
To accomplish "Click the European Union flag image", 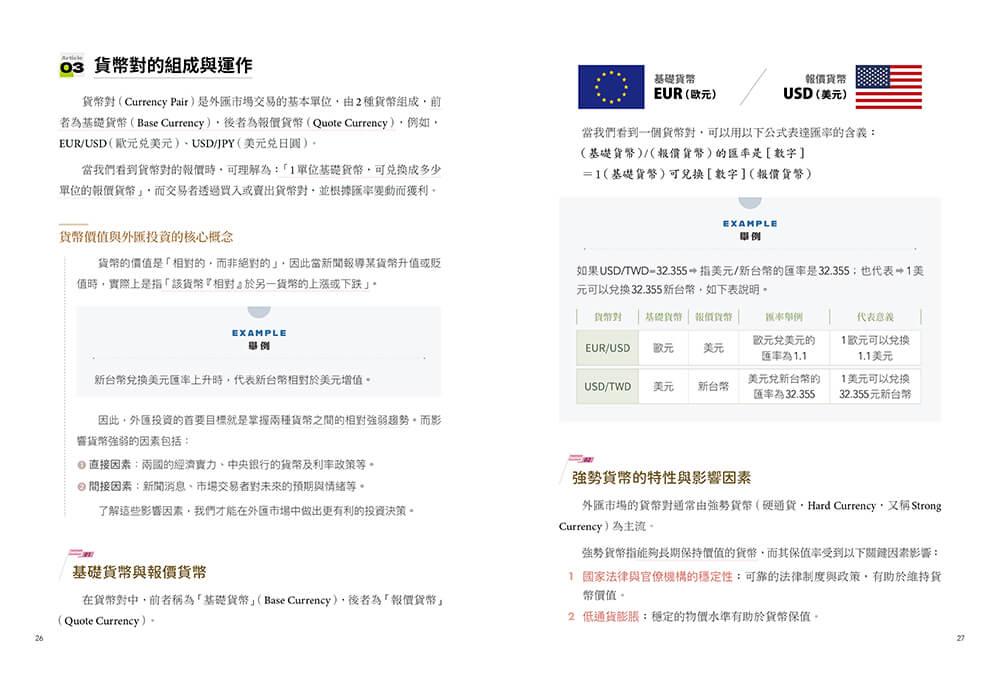I will [x=611, y=87].
